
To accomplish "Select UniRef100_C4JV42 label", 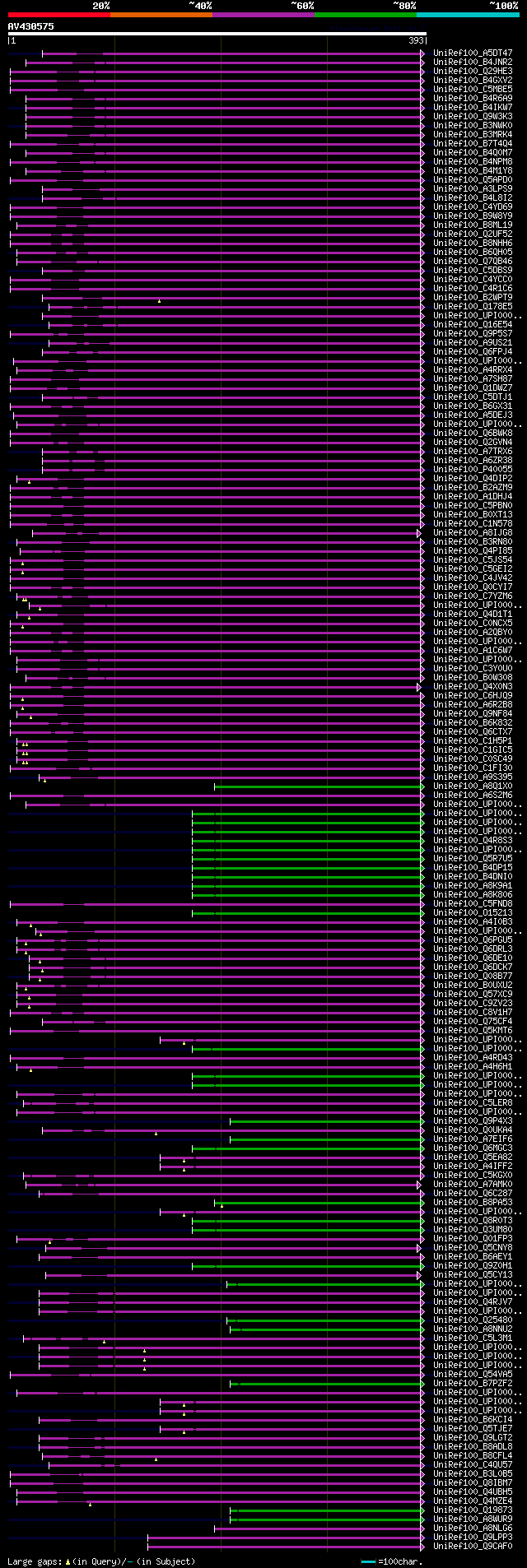I will click(473, 578).
